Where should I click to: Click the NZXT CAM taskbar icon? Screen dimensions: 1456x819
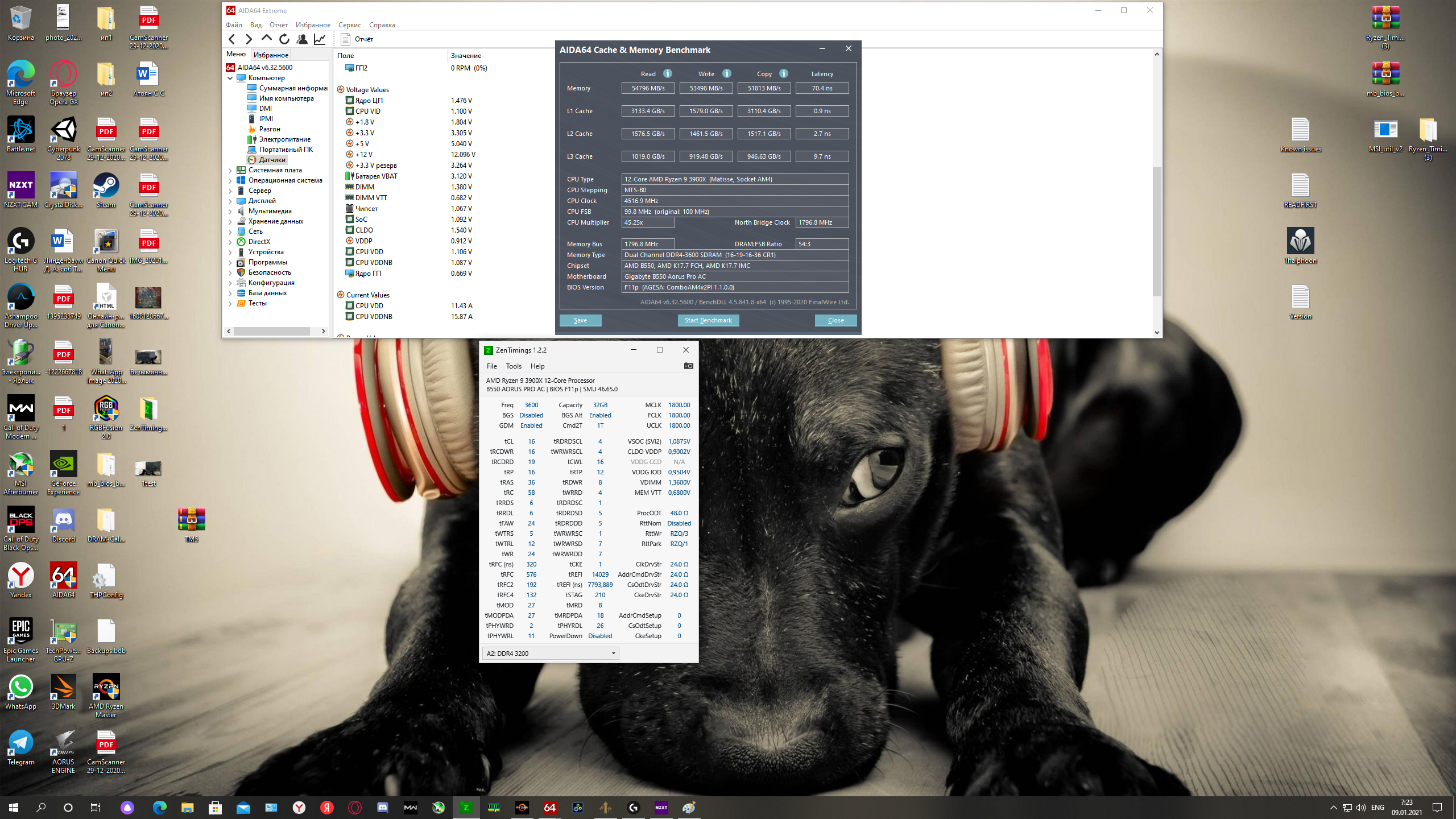pyautogui.click(x=661, y=807)
